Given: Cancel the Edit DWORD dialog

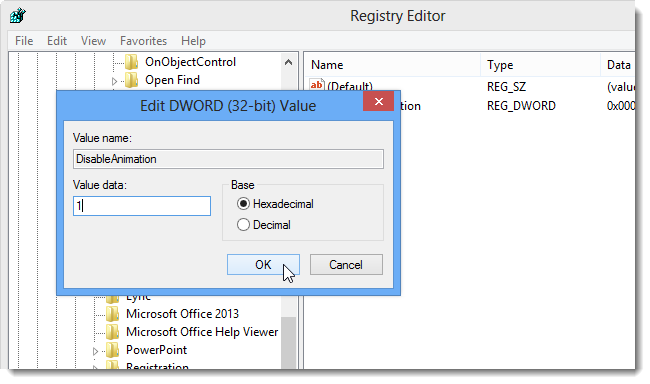Looking at the screenshot, I should tap(346, 265).
